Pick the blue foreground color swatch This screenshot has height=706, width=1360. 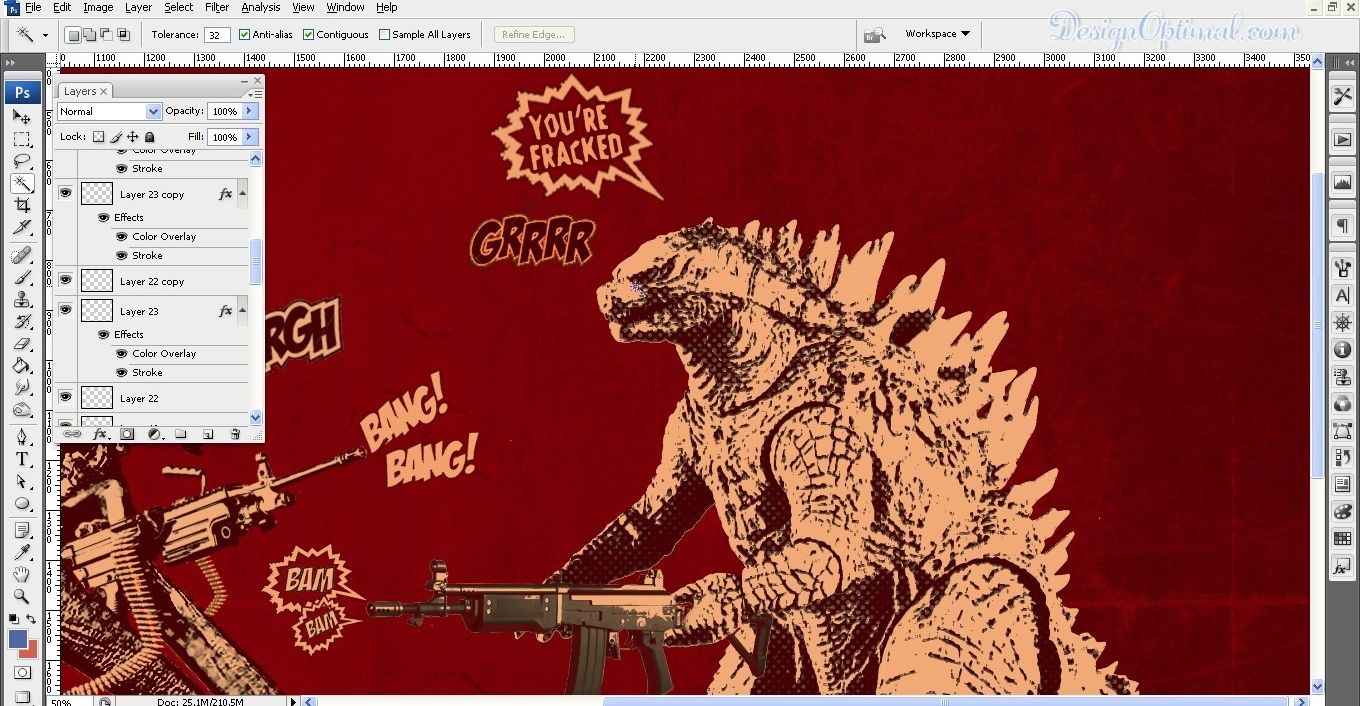17,638
